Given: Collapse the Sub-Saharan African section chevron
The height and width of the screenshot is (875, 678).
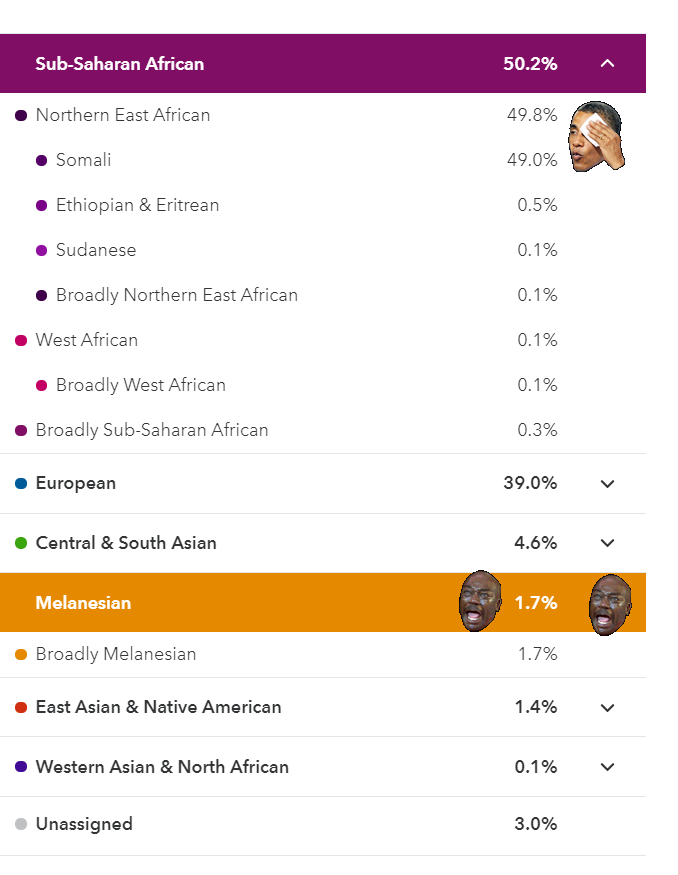Looking at the screenshot, I should coord(607,64).
